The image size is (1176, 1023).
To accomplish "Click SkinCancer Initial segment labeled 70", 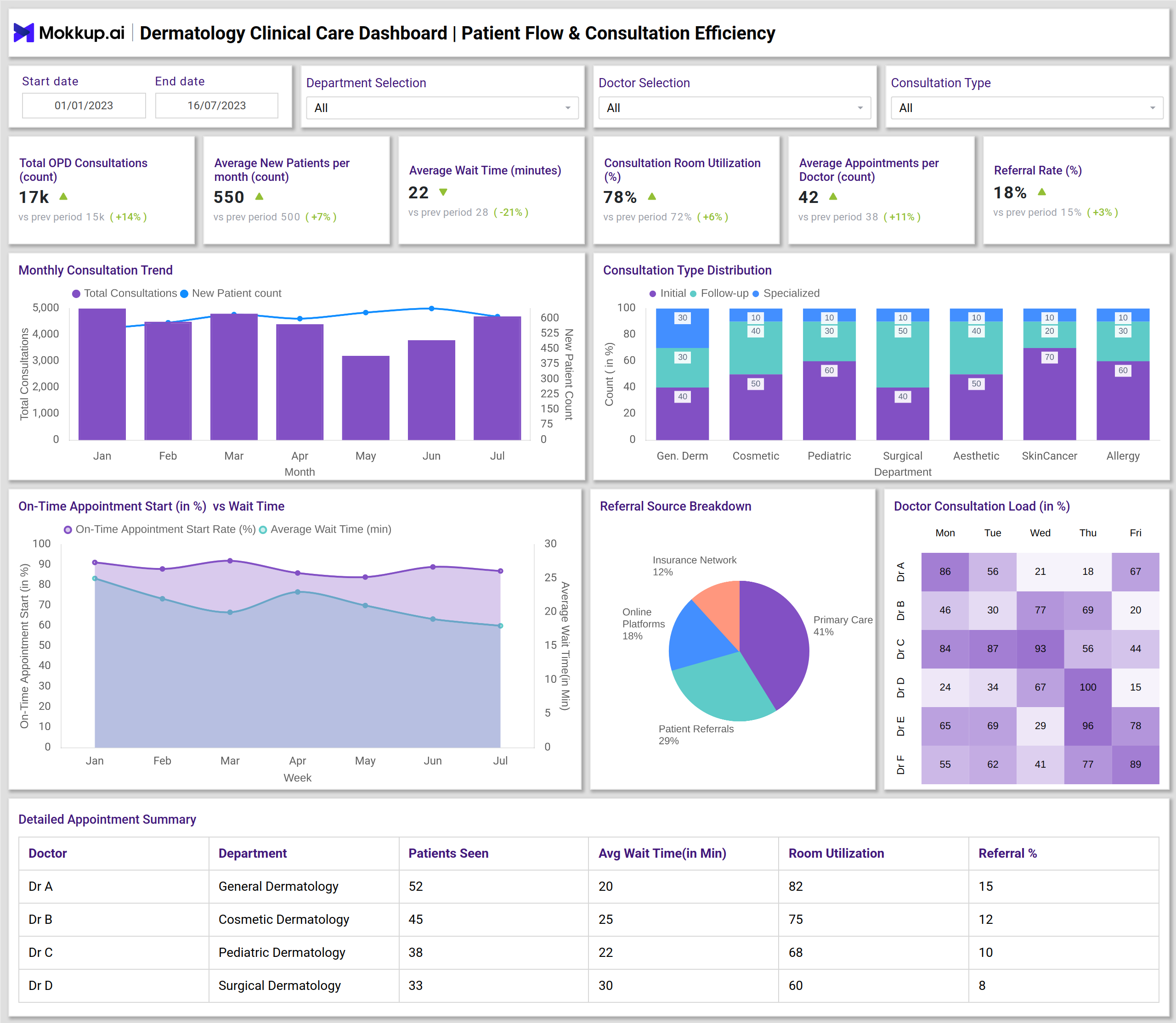I will tap(1049, 394).
